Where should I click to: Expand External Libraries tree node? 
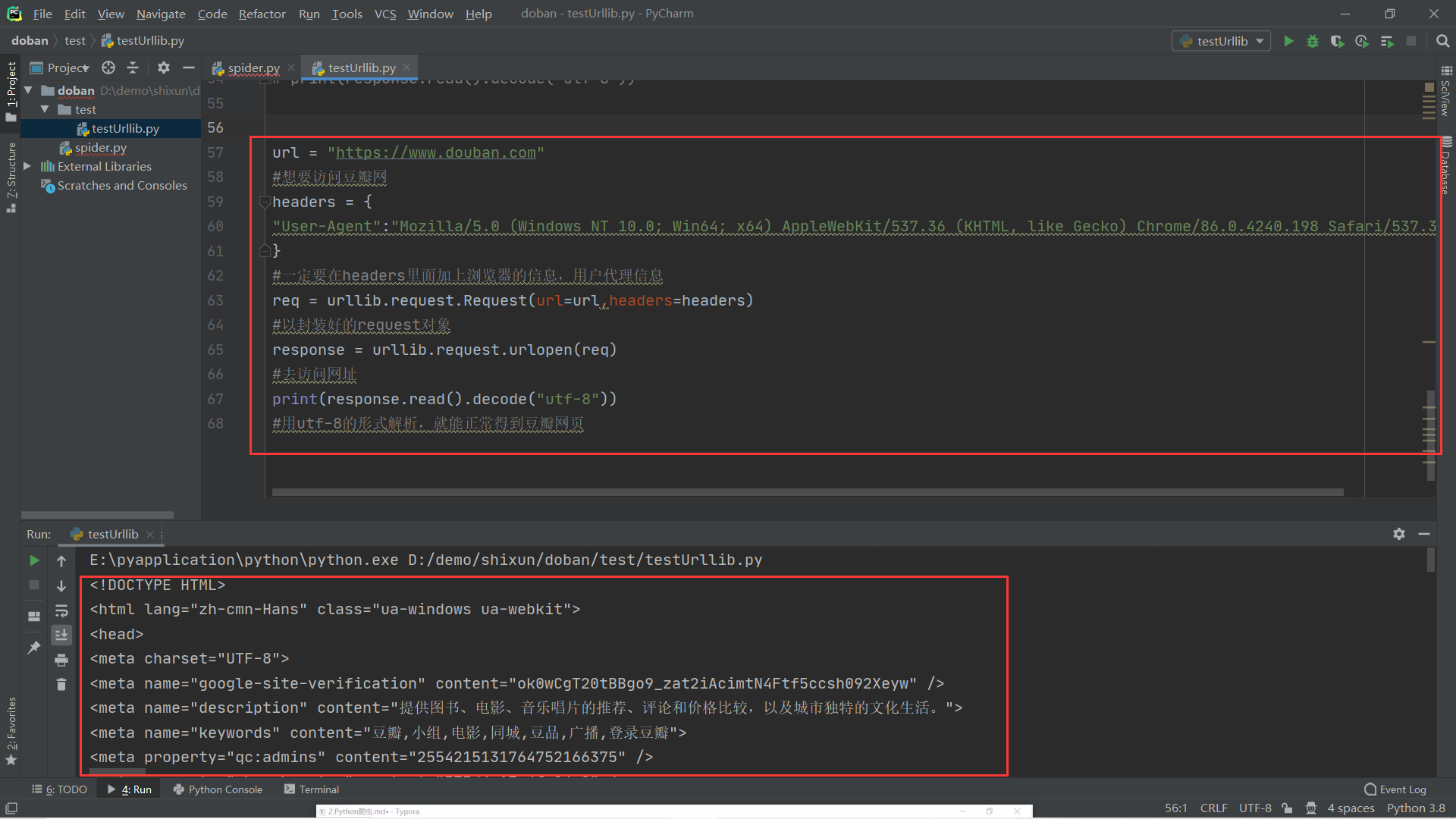[x=27, y=166]
